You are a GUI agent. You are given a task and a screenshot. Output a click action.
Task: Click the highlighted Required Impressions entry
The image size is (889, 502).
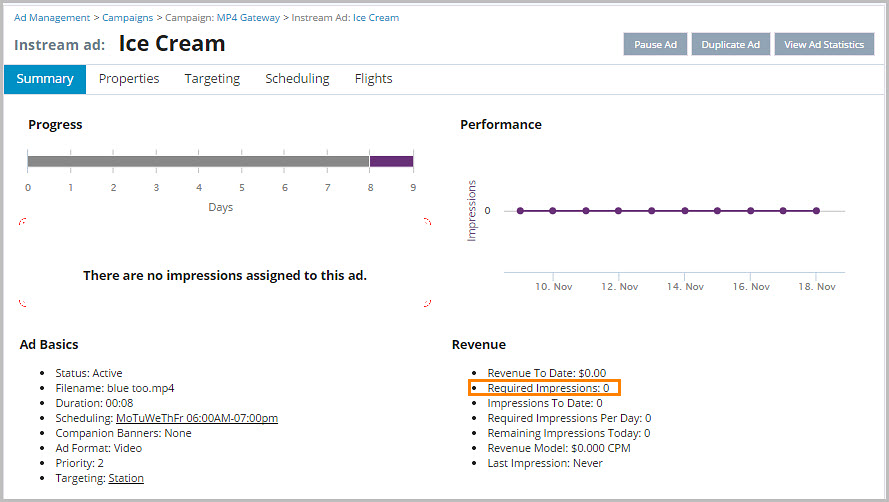coord(547,388)
